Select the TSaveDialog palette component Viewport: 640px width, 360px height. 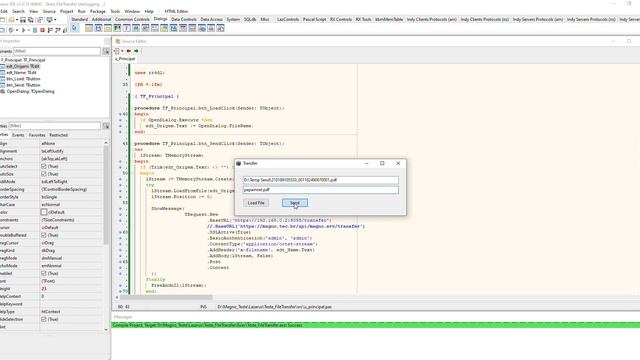[98, 28]
